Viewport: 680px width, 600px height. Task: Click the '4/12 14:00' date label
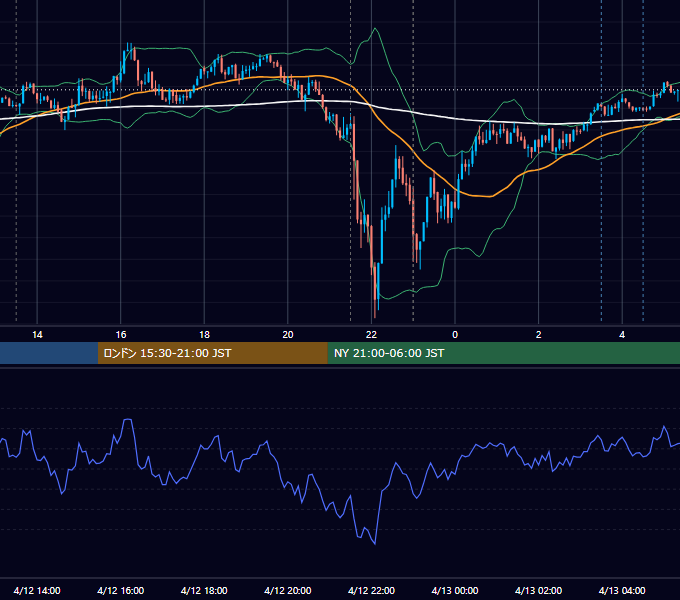[x=37, y=590]
